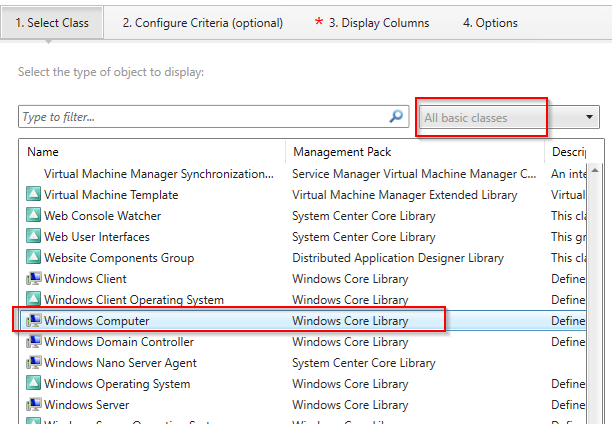Image resolution: width=612 pixels, height=424 pixels.
Task: Click Windows Core Library in Windows Domain Controller row
Action: click(350, 342)
